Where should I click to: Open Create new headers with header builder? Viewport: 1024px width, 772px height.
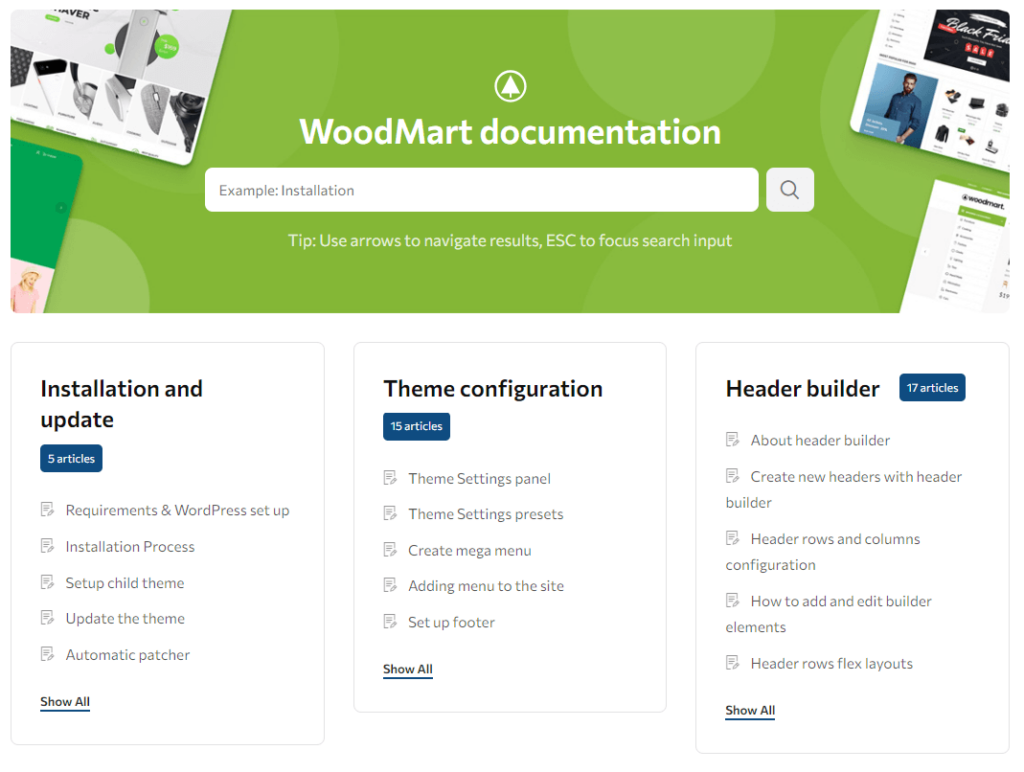844,489
